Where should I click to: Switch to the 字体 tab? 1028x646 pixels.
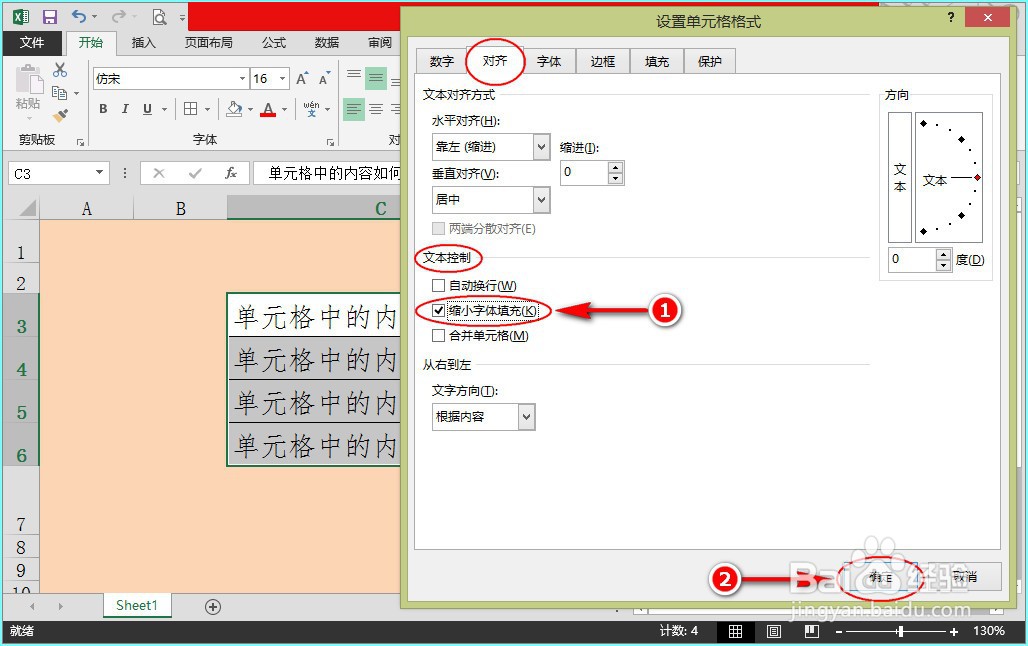[549, 60]
